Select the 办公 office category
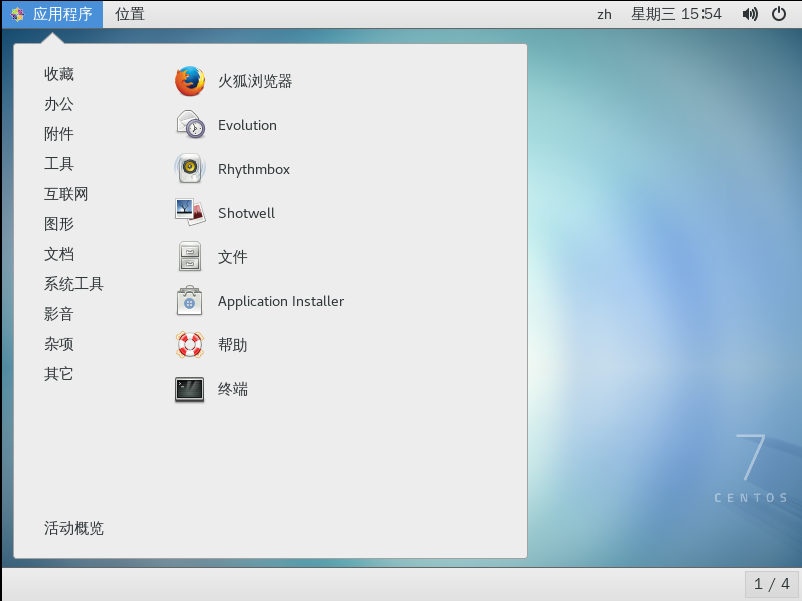 tap(59, 104)
